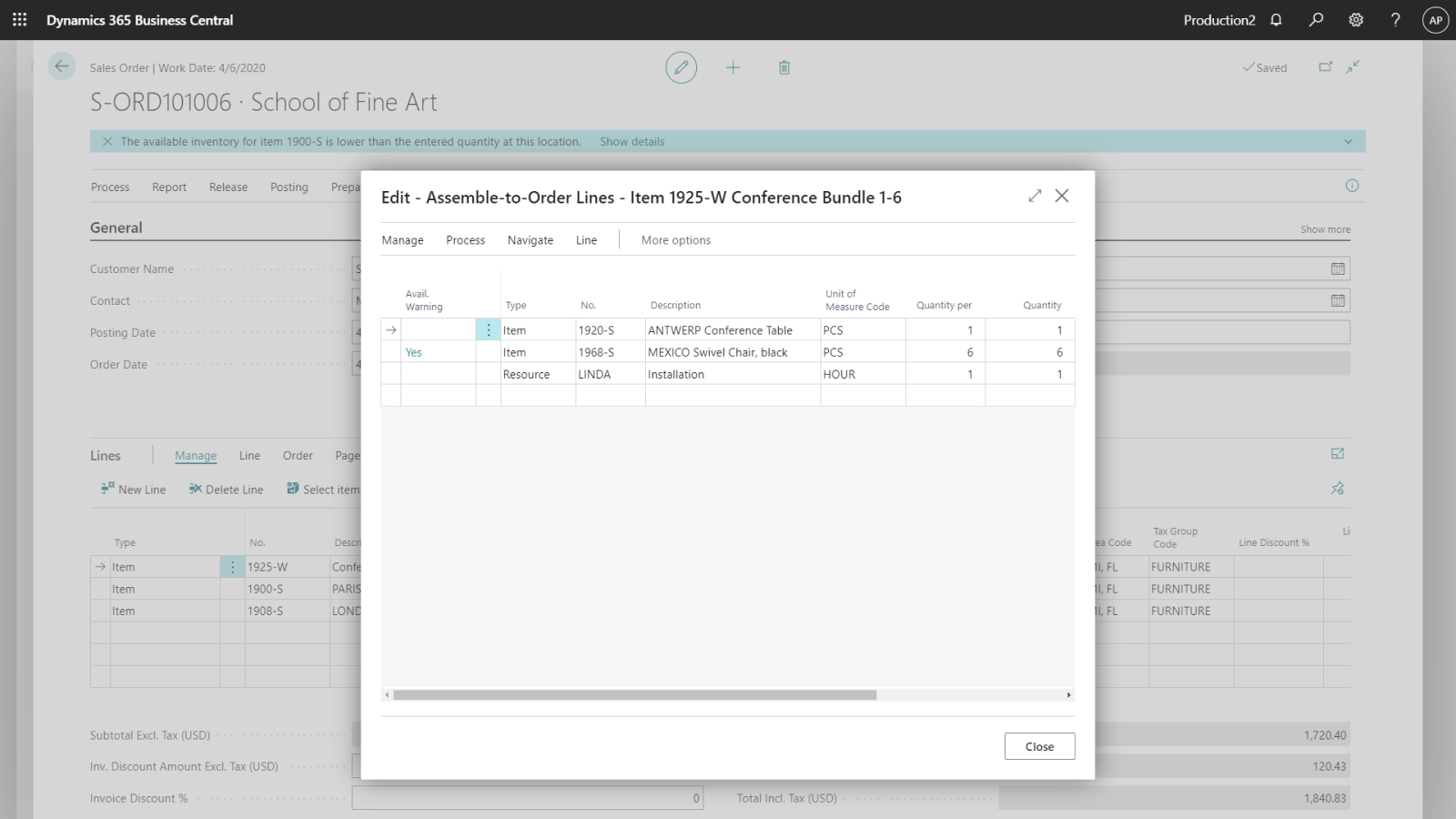Collapse the sales order page view
The image size is (1456, 819).
(1353, 66)
